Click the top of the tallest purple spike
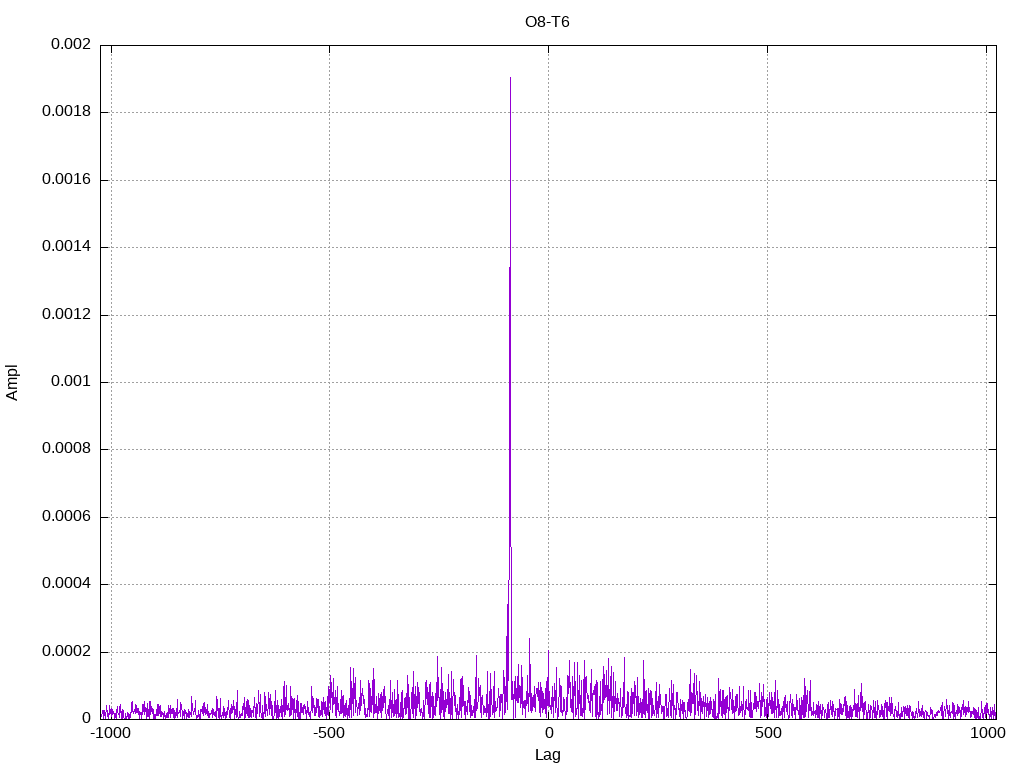1024x768 pixels. pos(510,79)
